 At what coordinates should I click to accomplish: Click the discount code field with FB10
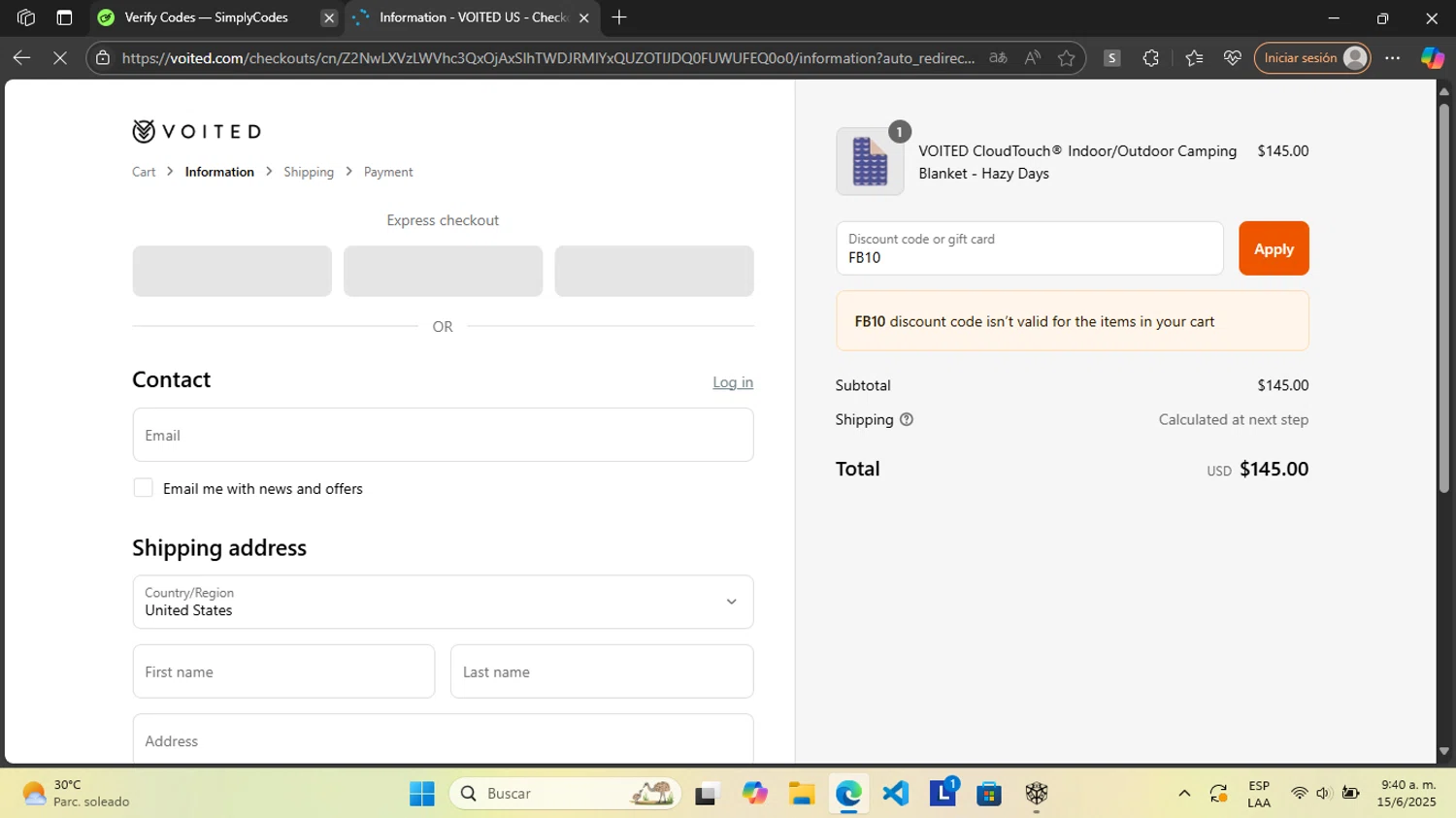[1030, 248]
